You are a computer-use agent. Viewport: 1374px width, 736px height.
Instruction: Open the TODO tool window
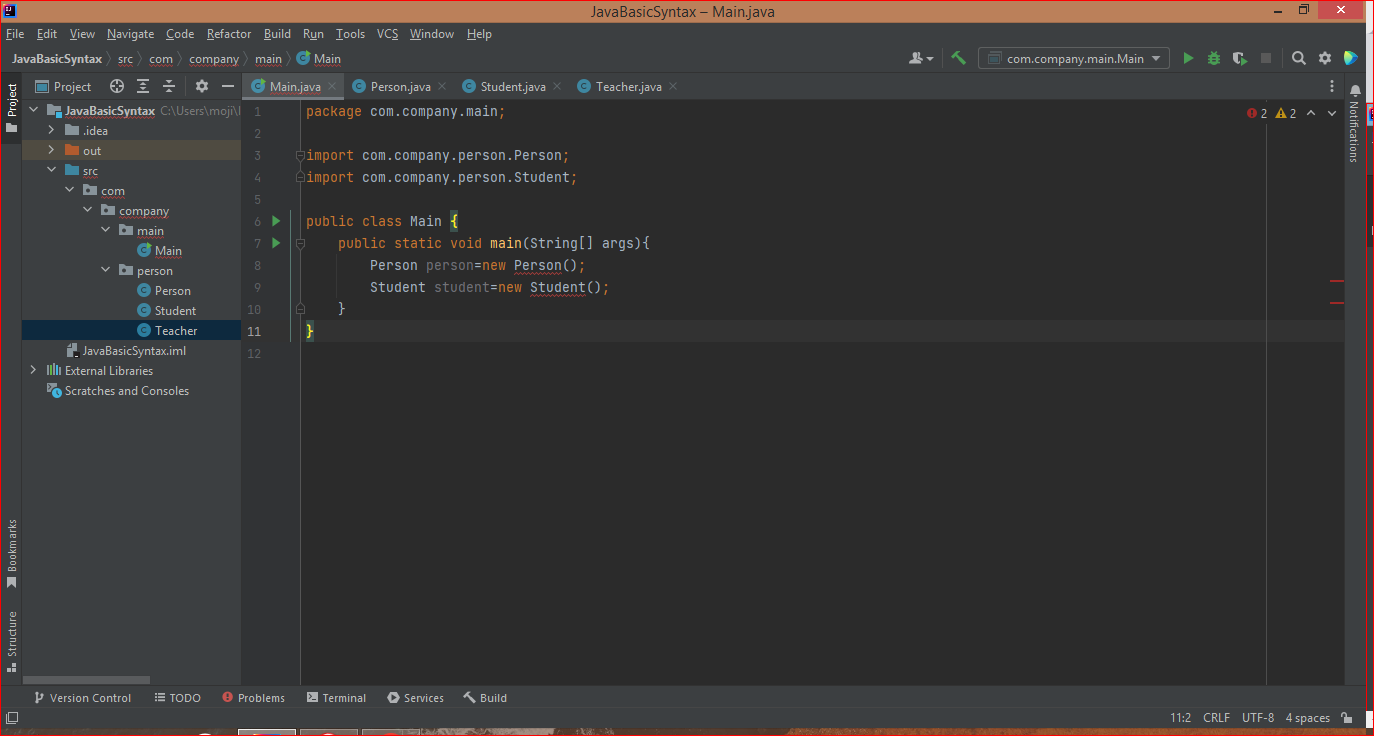(178, 698)
